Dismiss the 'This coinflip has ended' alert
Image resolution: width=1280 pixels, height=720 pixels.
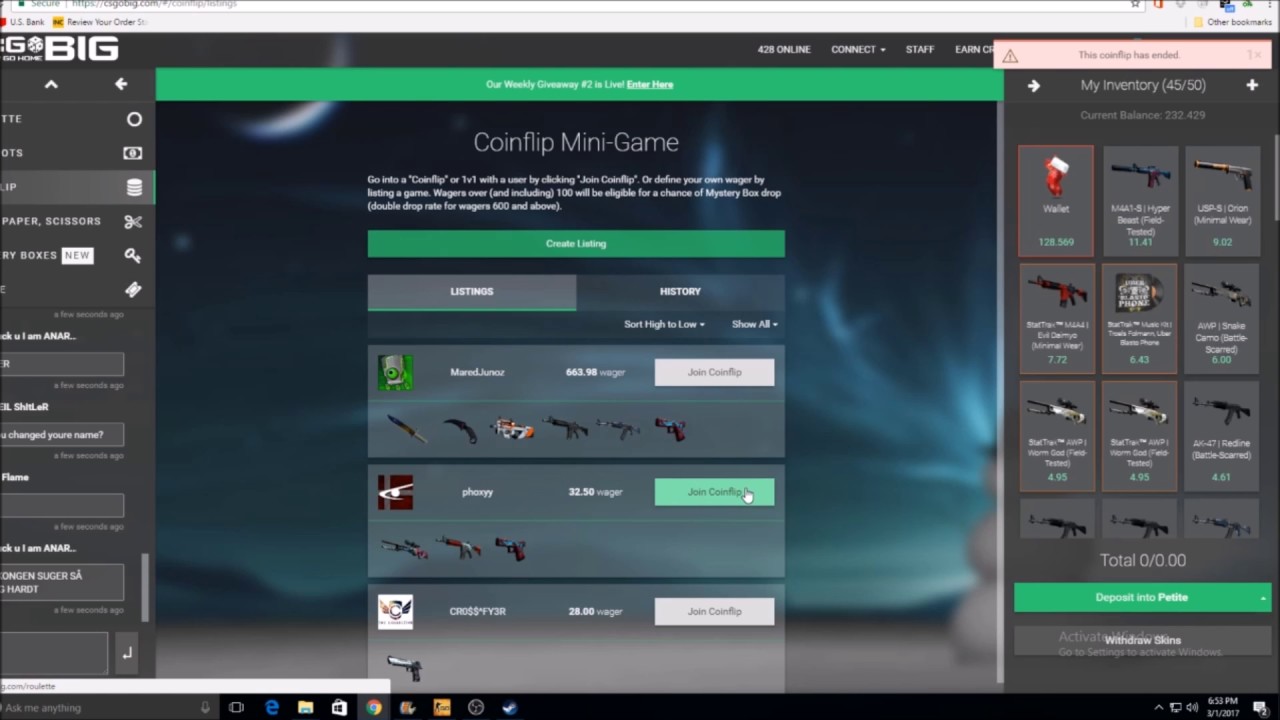tap(1255, 55)
